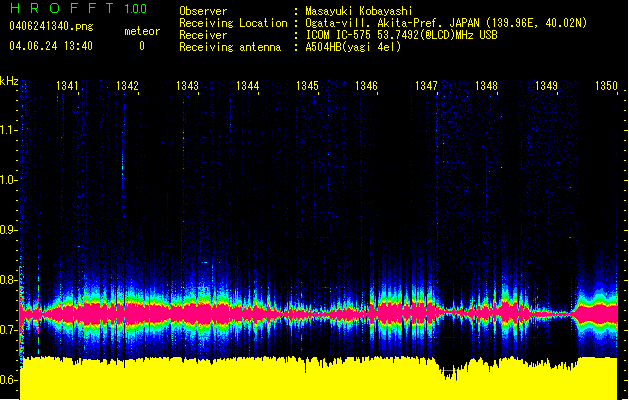Click the 0.8 kHz frequency label
This screenshot has width=629, height=400.
(8, 280)
